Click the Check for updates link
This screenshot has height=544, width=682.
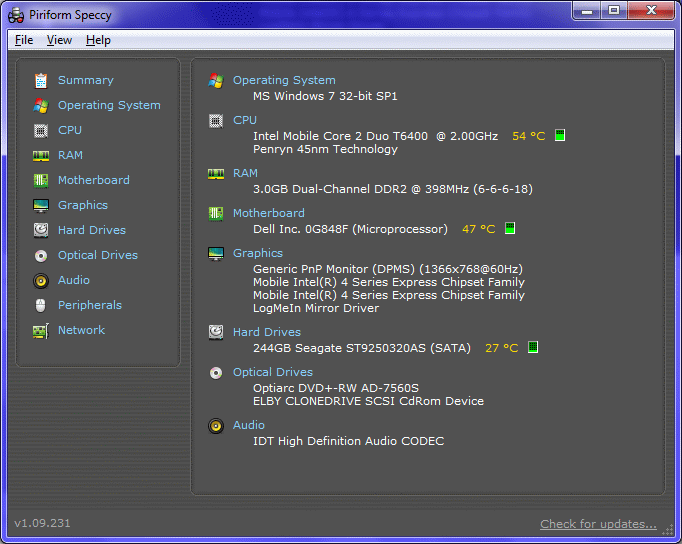click(x=598, y=524)
